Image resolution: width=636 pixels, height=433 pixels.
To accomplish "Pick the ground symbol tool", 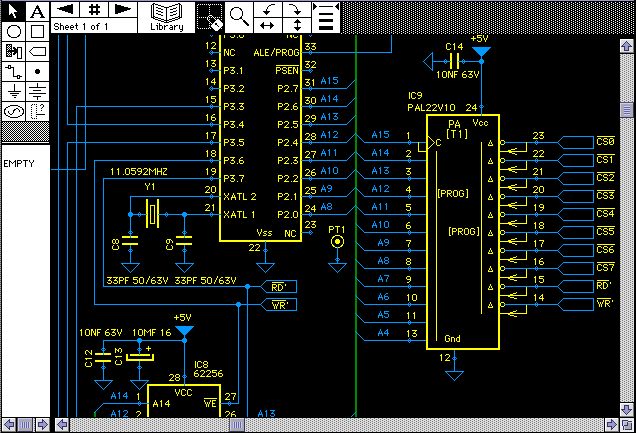I will click(x=13, y=91).
